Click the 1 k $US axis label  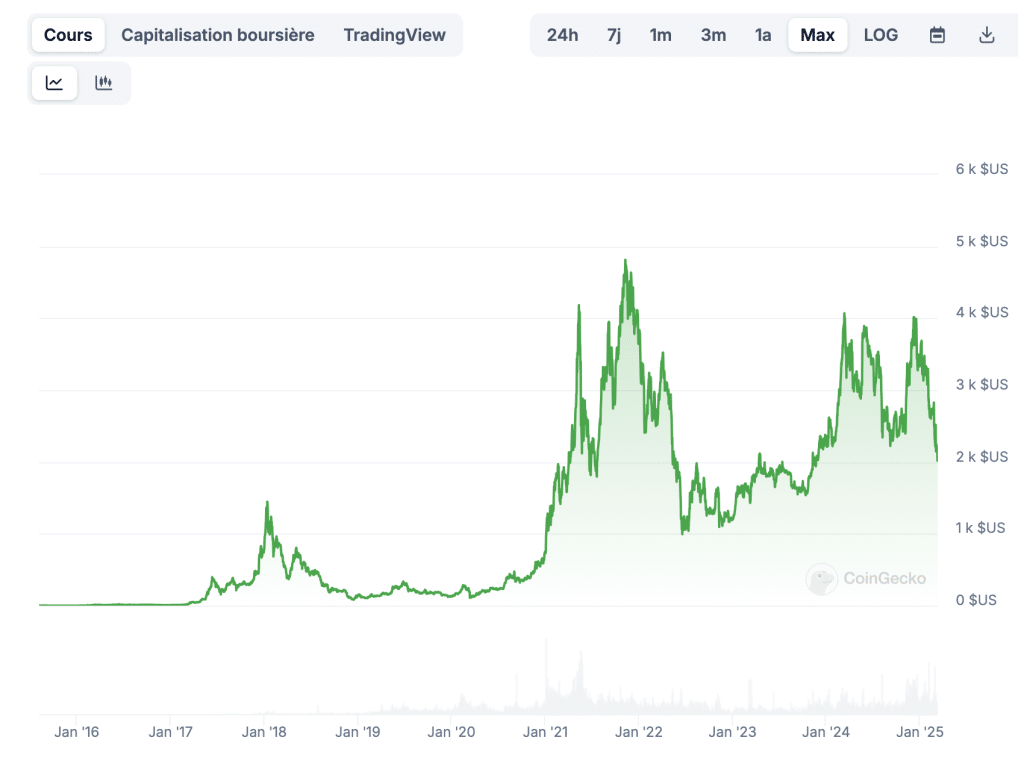coord(980,528)
